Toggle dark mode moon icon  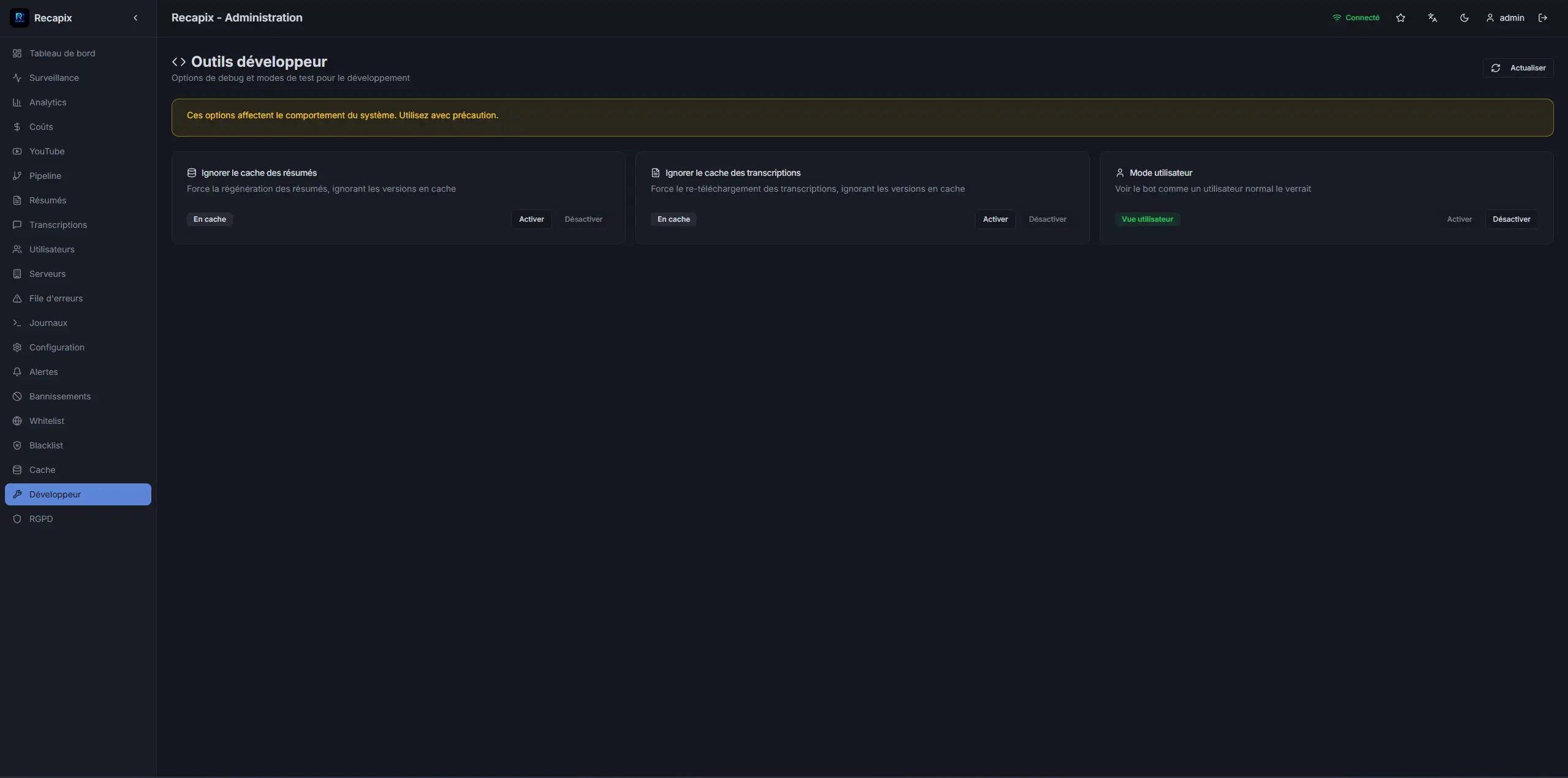tap(1464, 18)
